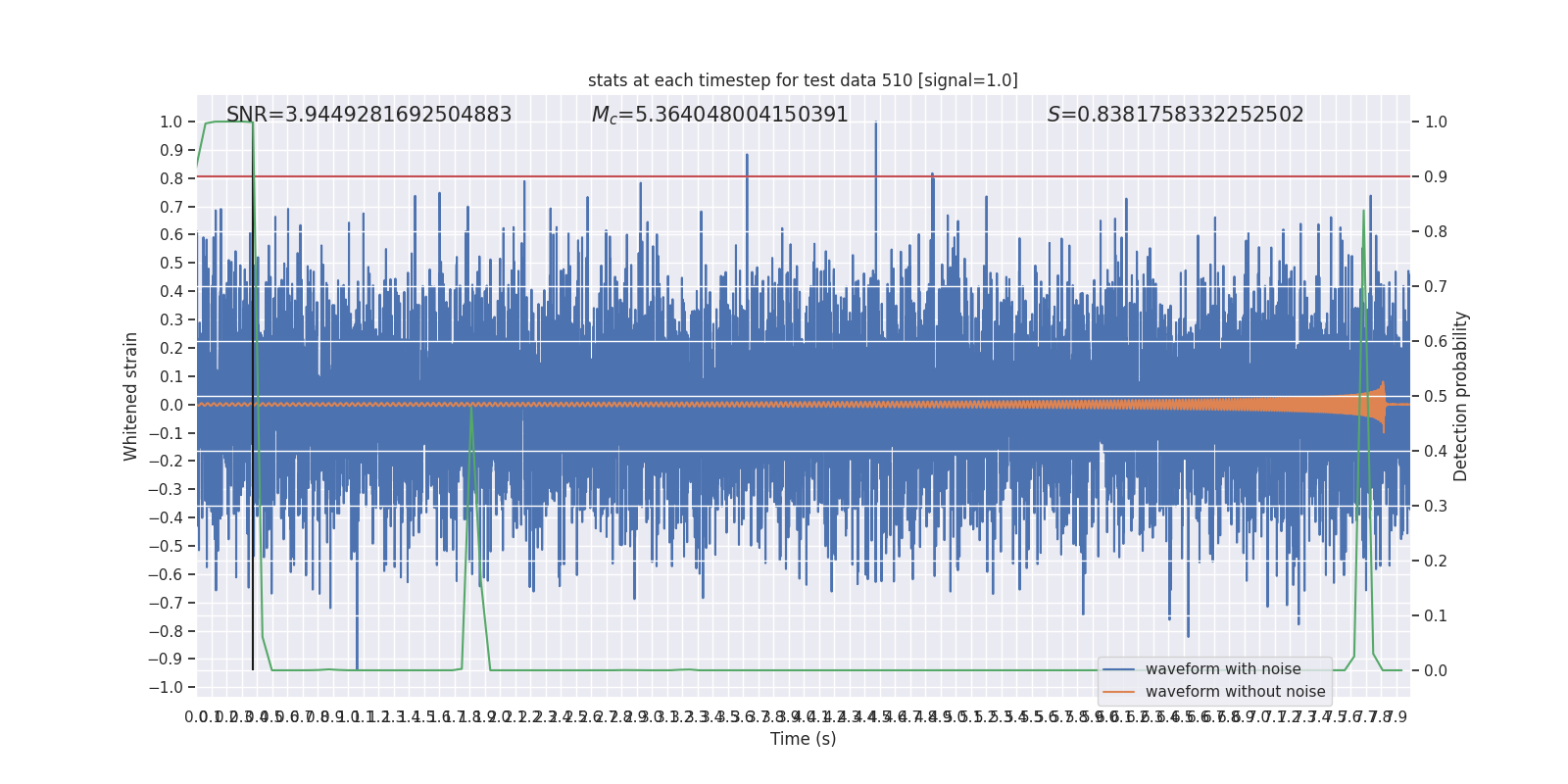Click the −1.0 tick on left axis
1568x784 pixels.
pos(167,687)
